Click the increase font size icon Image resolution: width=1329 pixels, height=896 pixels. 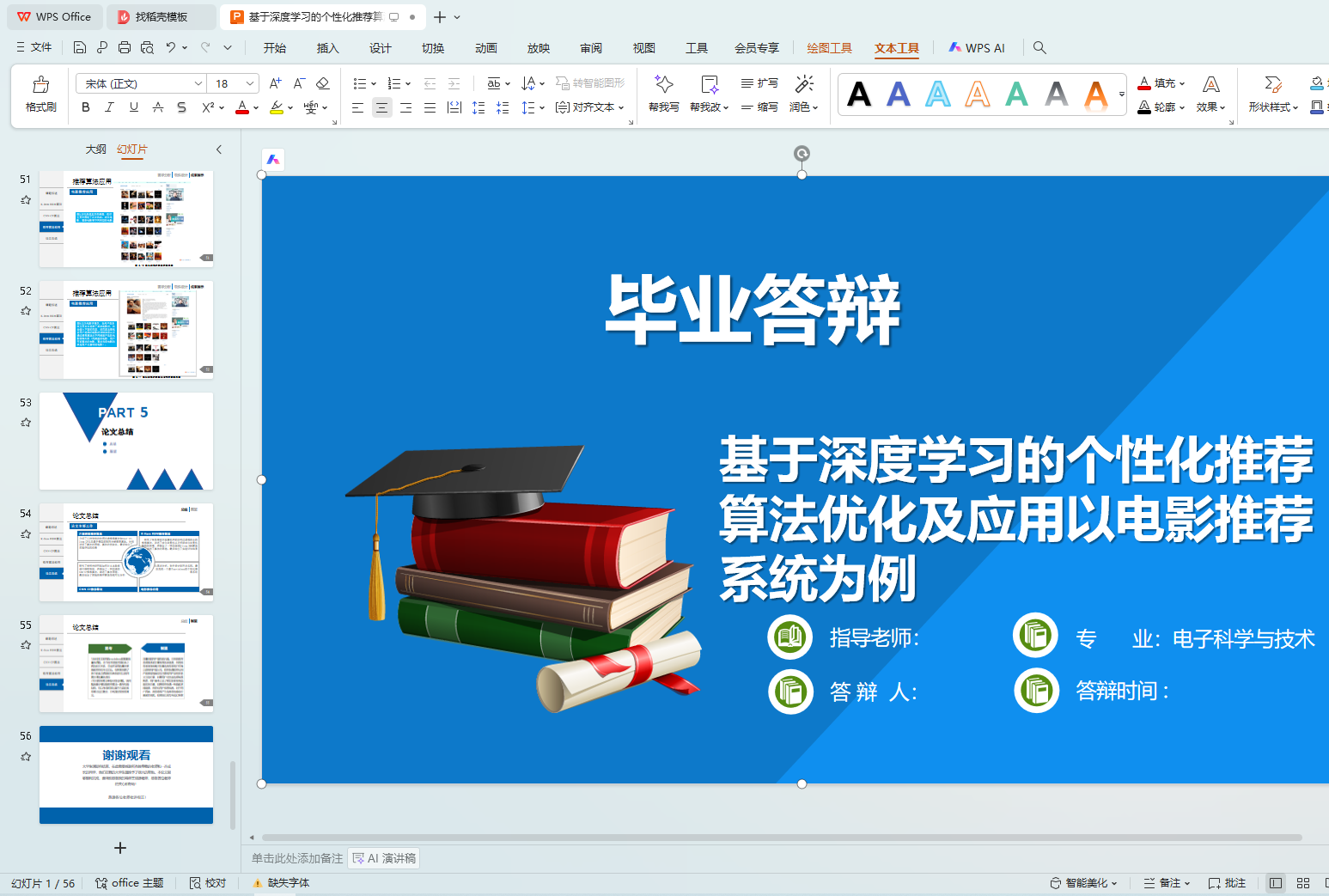[x=275, y=83]
